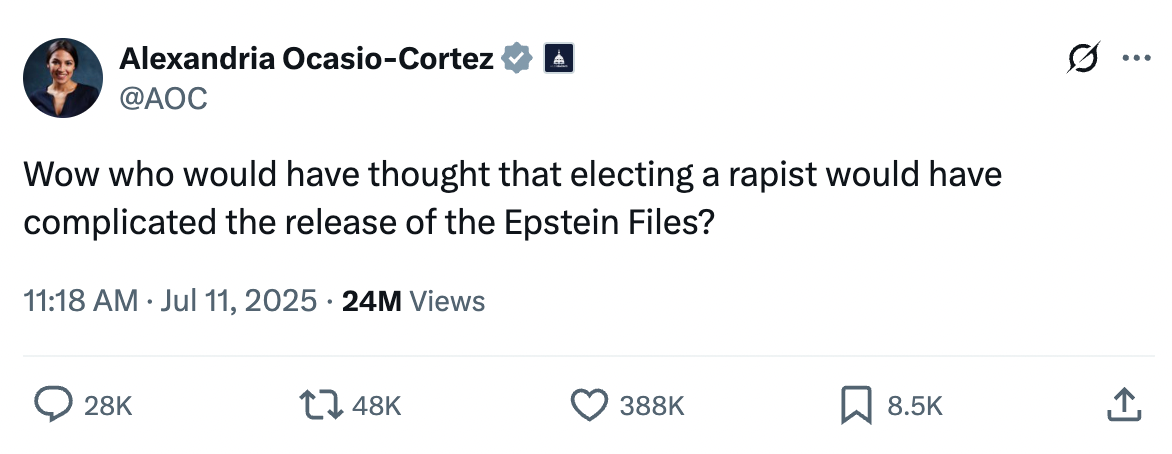Screen dimensions: 1172x454
Task: Click the 388K likes count
Action: 652,405
